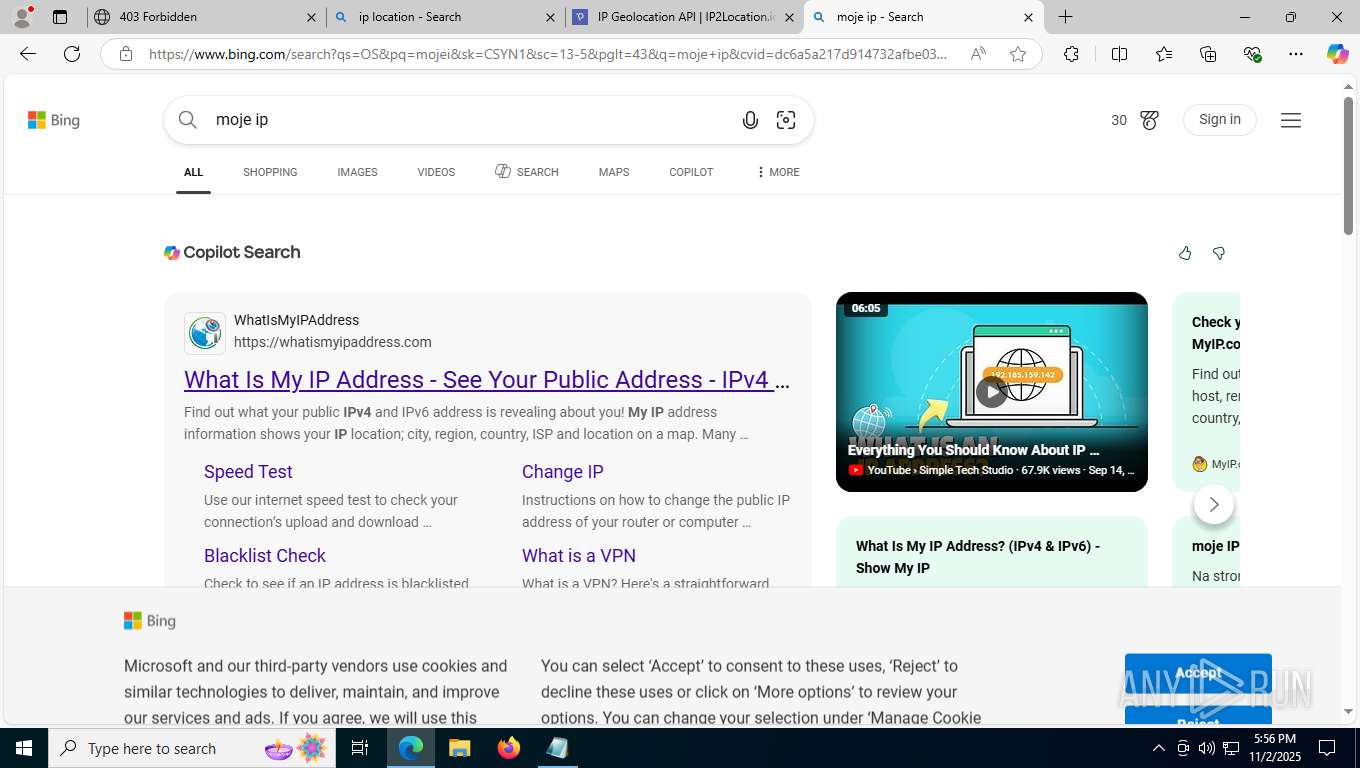Open Task View on the taskbar
This screenshot has height=768, width=1360.
(x=360, y=748)
